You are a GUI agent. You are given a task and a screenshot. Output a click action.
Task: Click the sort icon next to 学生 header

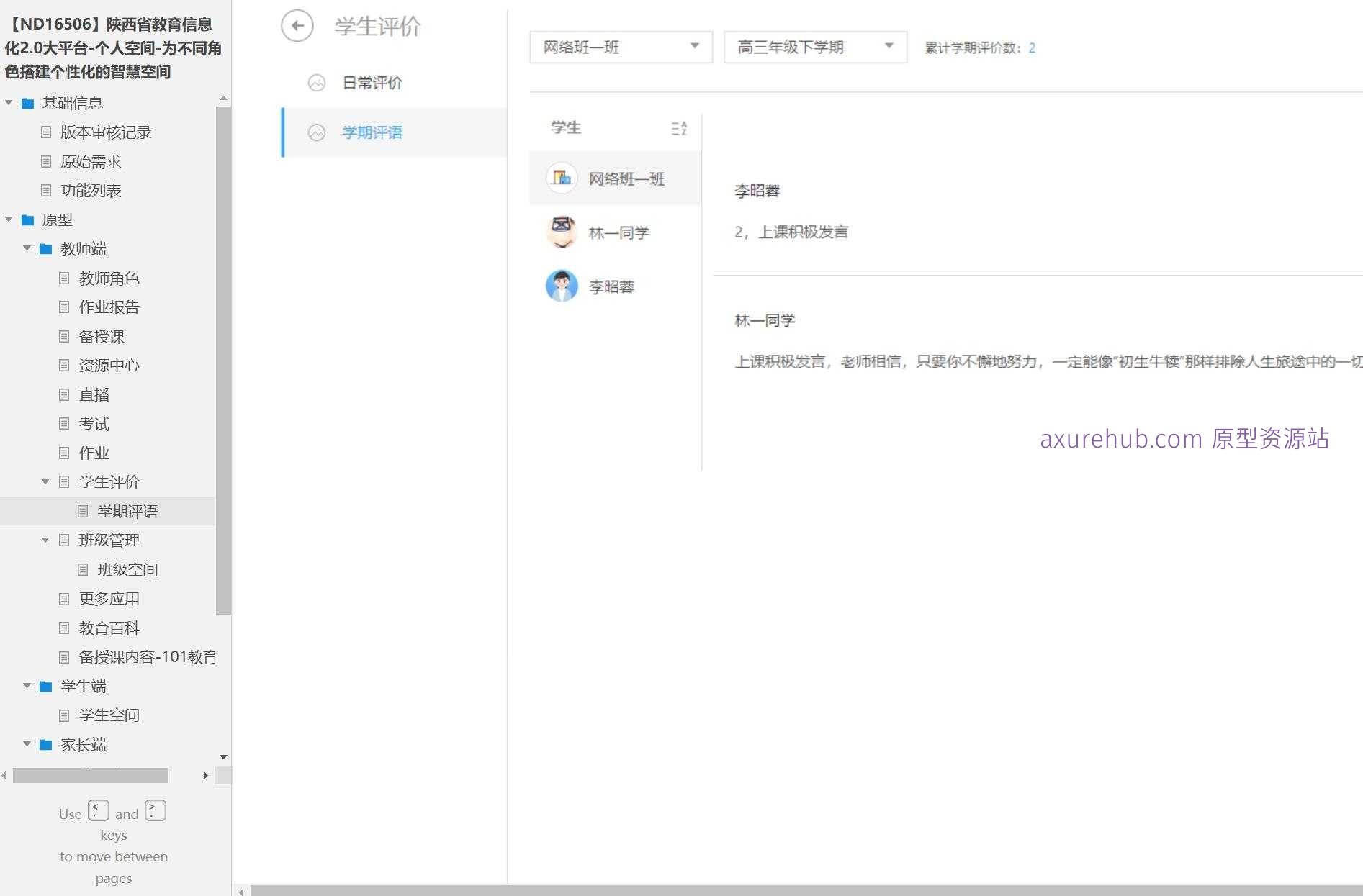pos(678,128)
